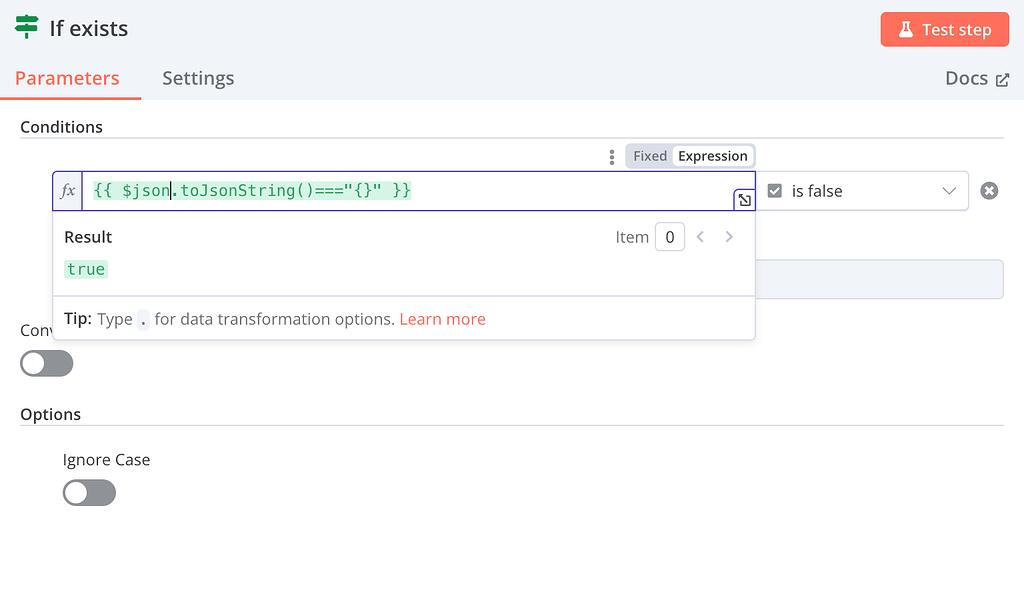Toggle the Ignore Case switch
This screenshot has width=1024, height=596.
89,493
